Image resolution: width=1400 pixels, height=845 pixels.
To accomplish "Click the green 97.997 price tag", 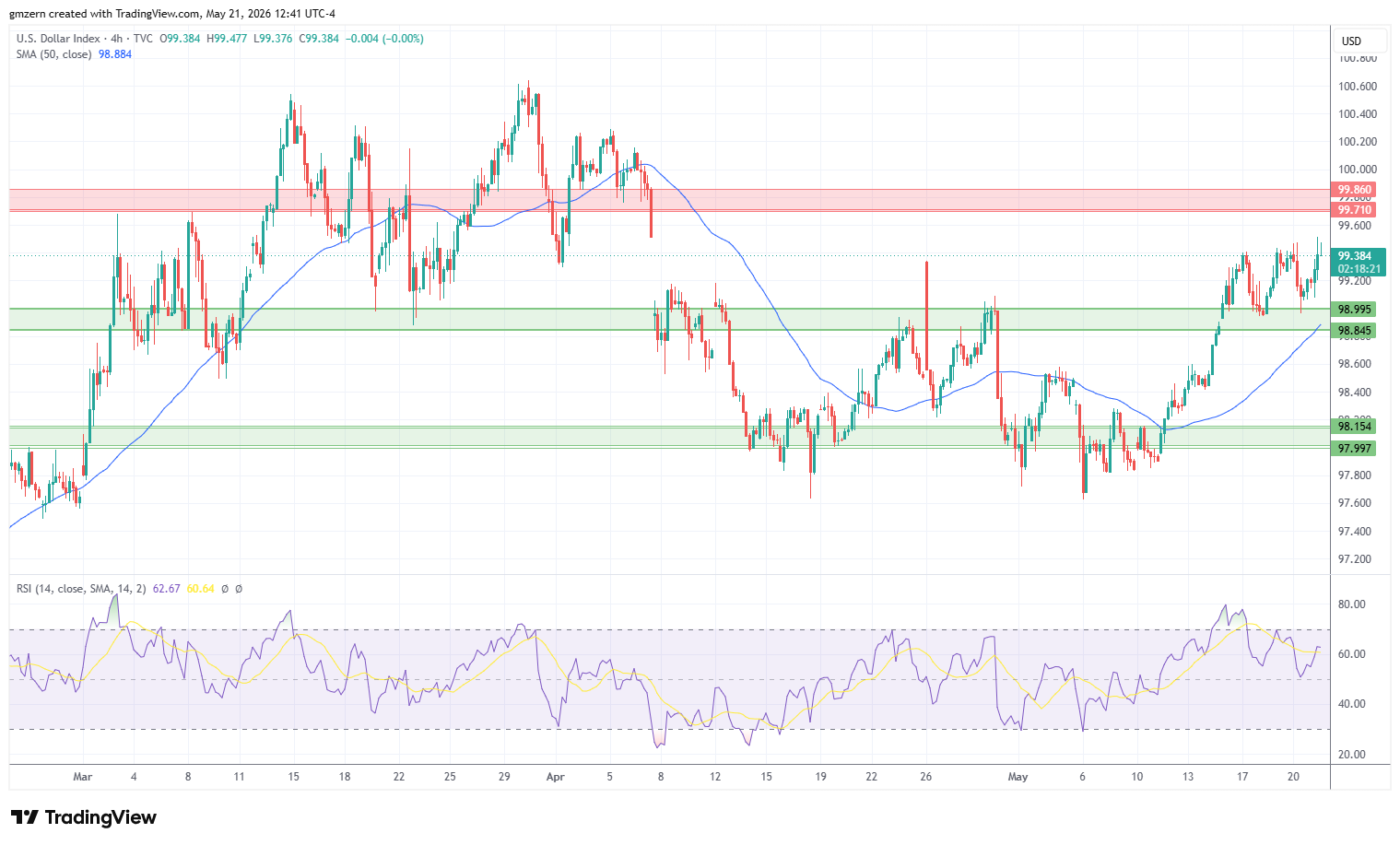I will tap(1355, 448).
